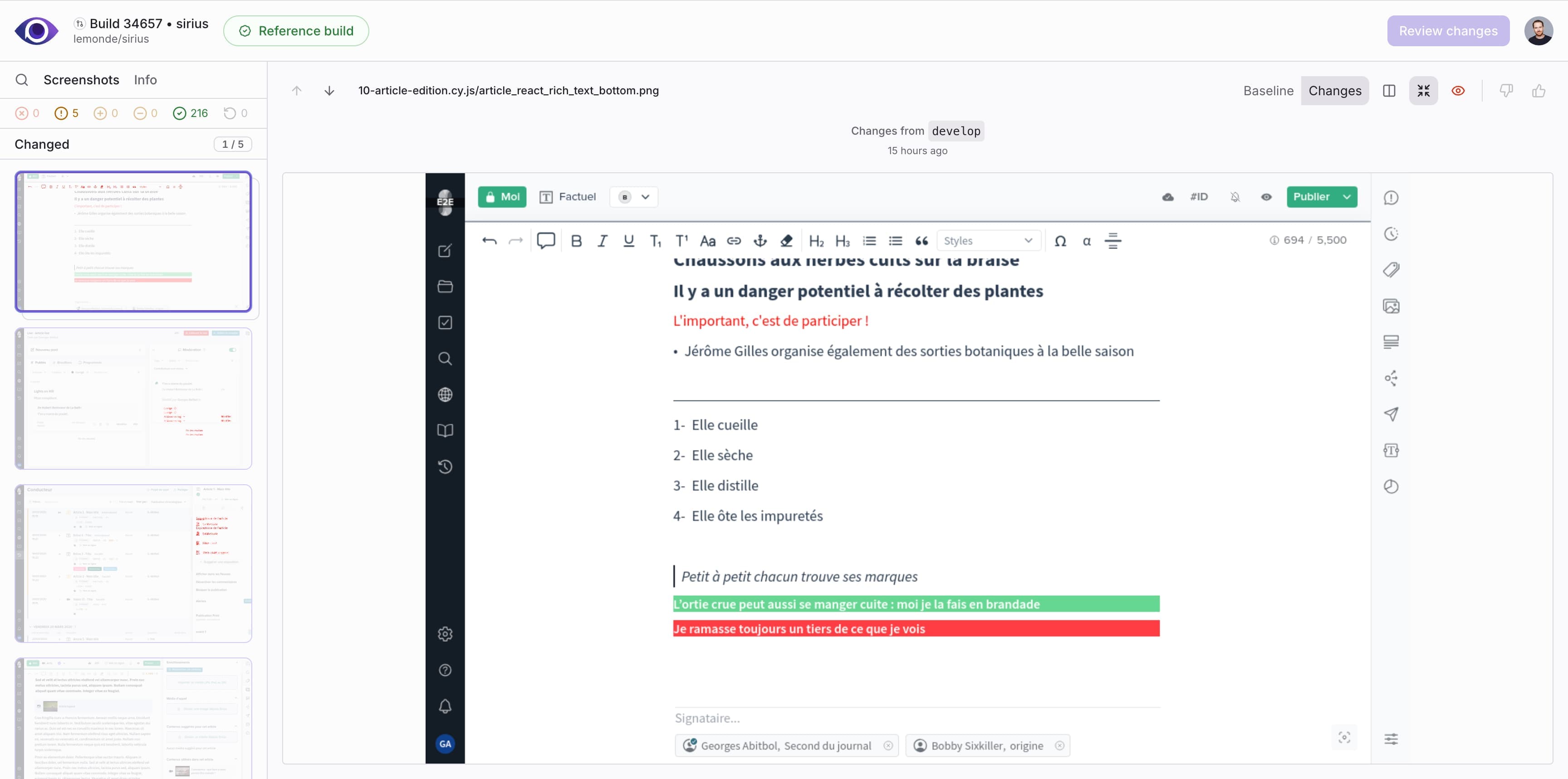This screenshot has width=1568, height=779.
Task: Open the Styles dropdown
Action: coord(989,241)
